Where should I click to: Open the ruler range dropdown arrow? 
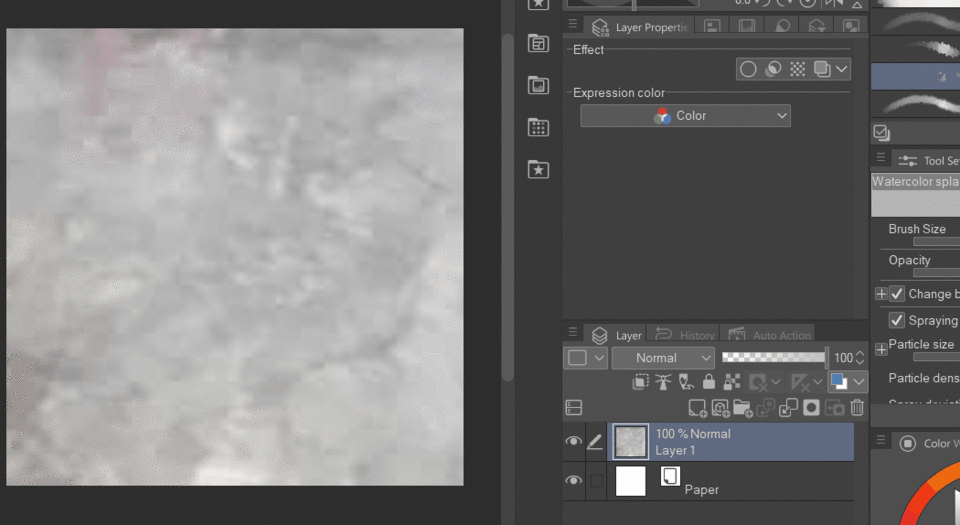point(817,382)
